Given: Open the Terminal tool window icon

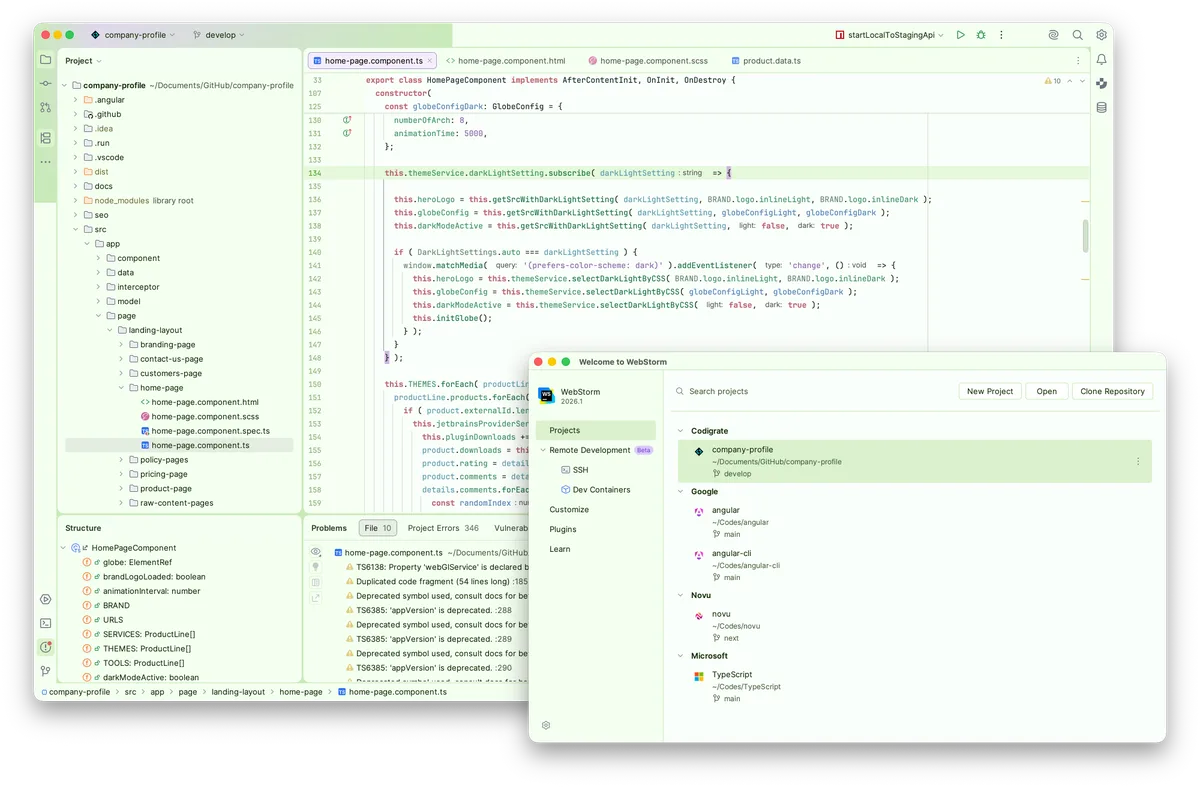Looking at the screenshot, I should pyautogui.click(x=45, y=623).
